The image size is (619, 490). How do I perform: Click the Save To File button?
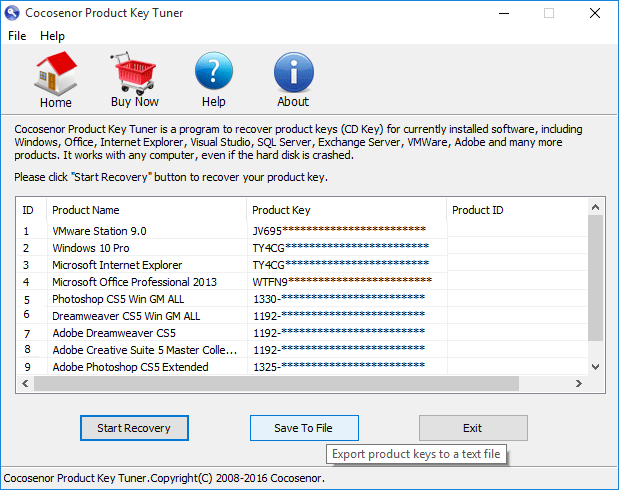click(304, 428)
